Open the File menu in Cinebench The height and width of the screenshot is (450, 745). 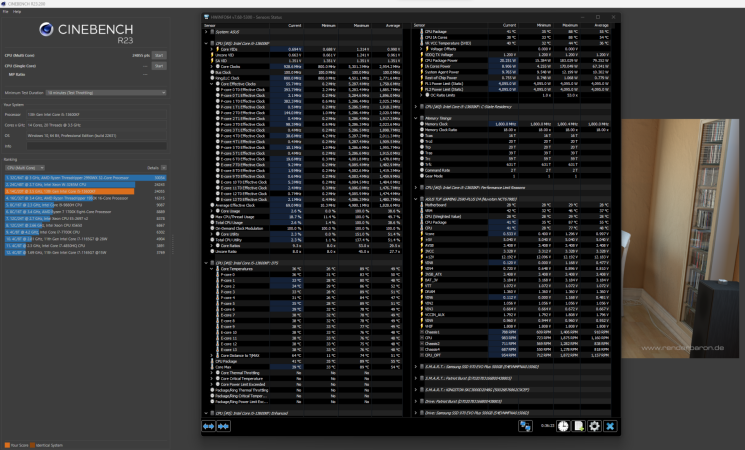coord(5,11)
